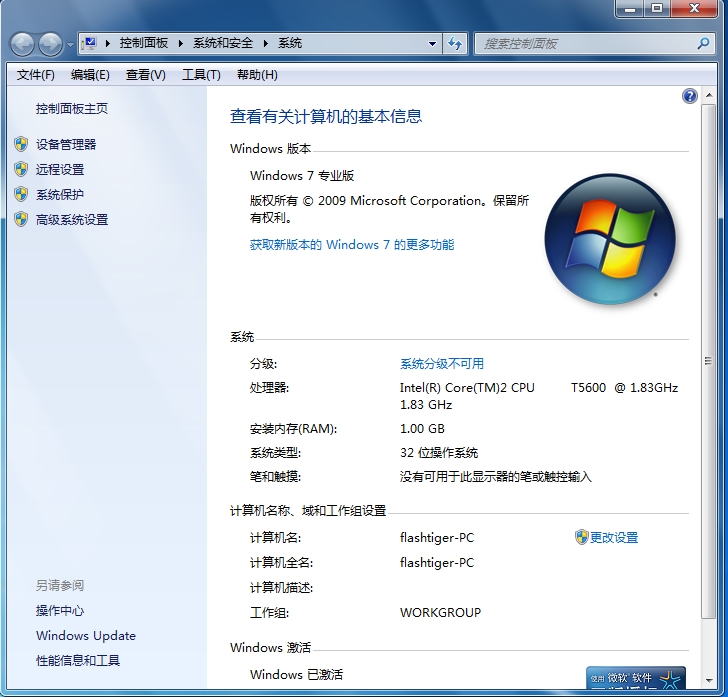Click the refresh button next to address bar
The width and height of the screenshot is (728, 697).
(x=455, y=44)
